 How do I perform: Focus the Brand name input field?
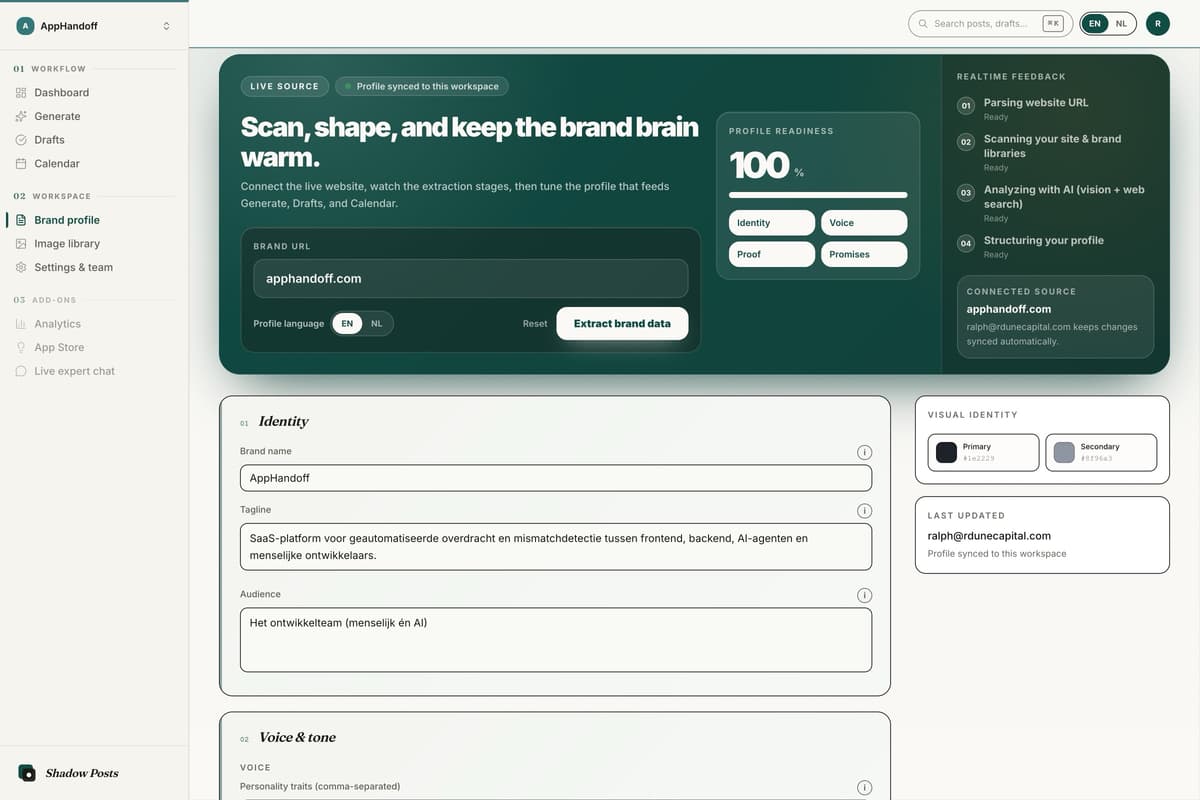pos(556,478)
